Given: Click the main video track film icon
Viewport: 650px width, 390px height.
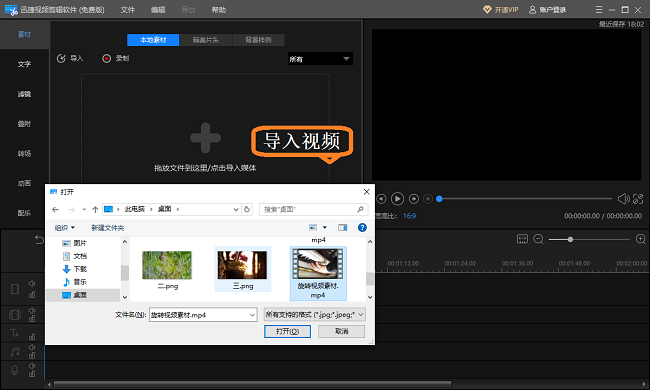Looking at the screenshot, I should coord(15,289).
